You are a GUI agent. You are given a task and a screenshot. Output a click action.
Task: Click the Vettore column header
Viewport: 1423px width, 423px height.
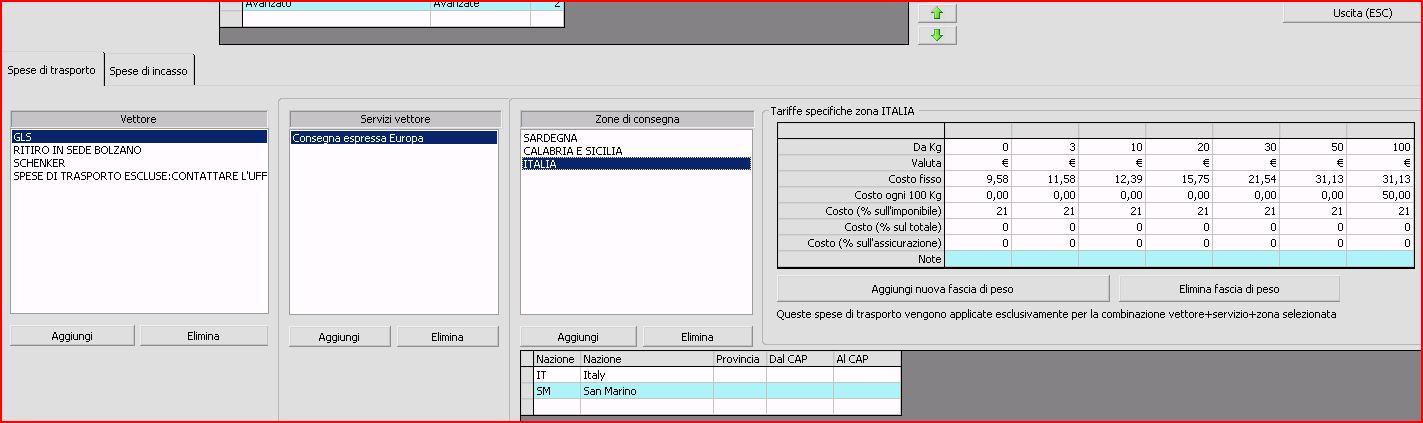pos(139,119)
